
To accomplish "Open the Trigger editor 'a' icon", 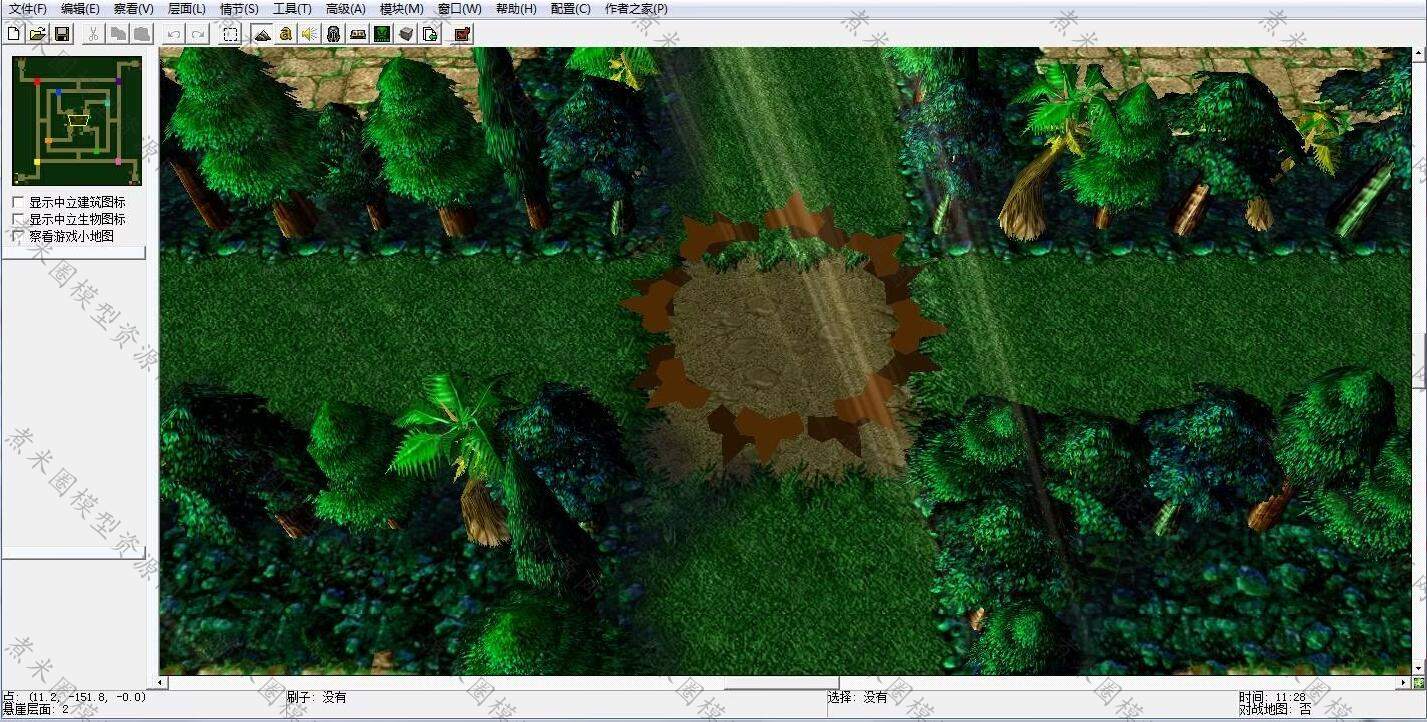I will (x=286, y=34).
